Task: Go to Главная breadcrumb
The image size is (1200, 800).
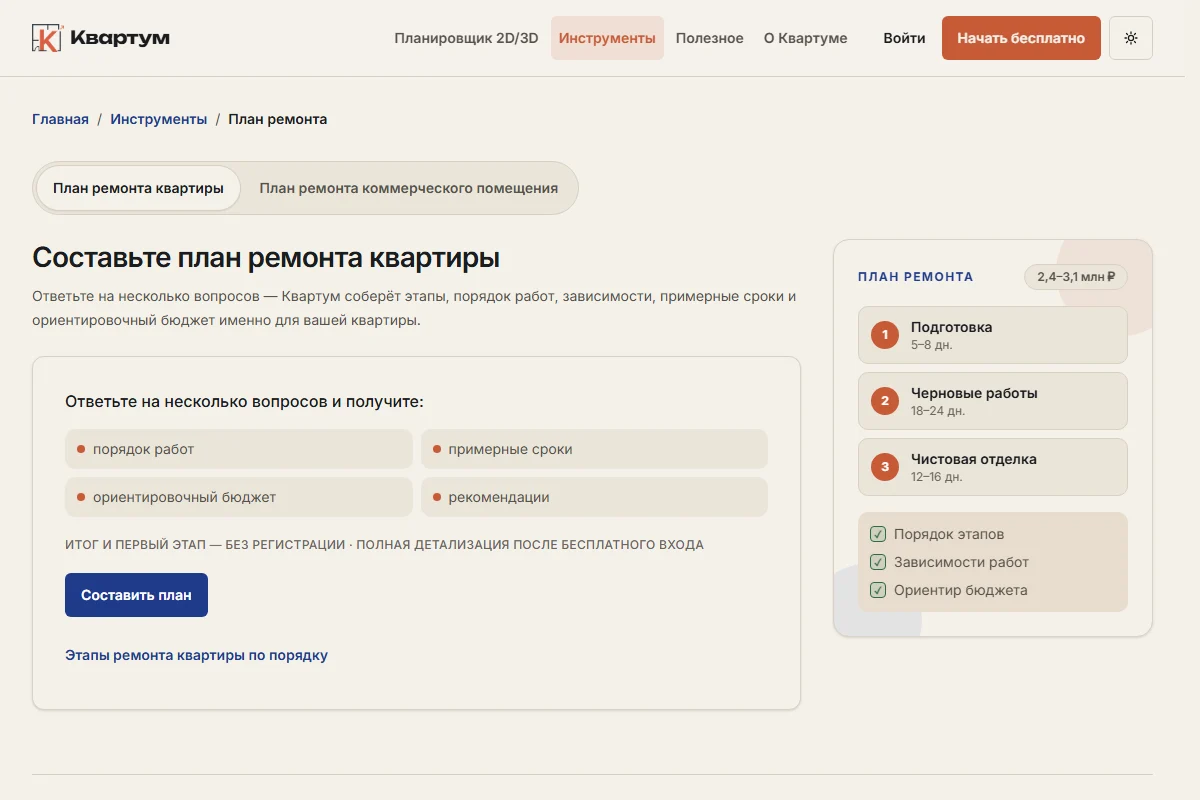Action: (x=60, y=119)
